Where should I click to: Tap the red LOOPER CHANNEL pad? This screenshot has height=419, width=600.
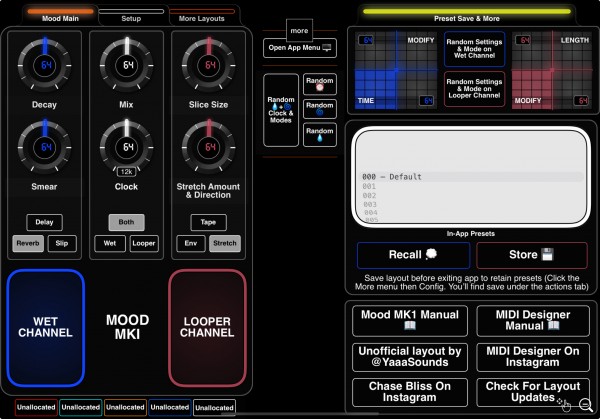(x=207, y=328)
